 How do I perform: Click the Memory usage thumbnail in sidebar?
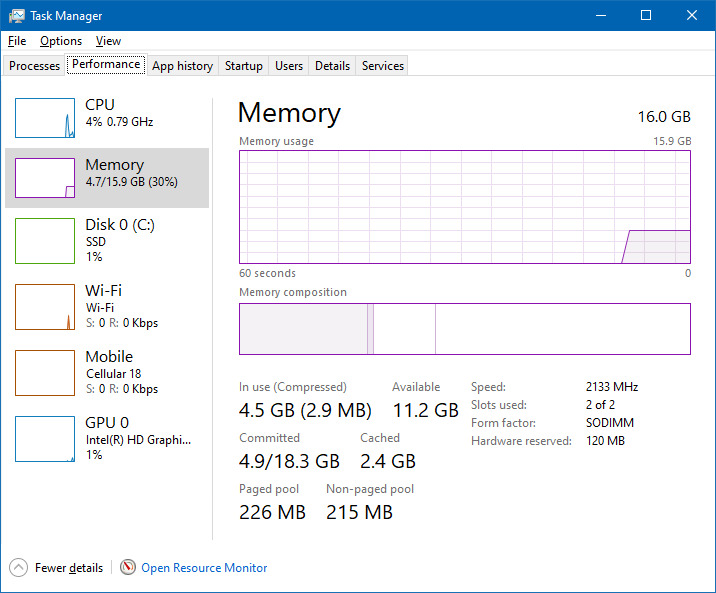pyautogui.click(x=45, y=178)
